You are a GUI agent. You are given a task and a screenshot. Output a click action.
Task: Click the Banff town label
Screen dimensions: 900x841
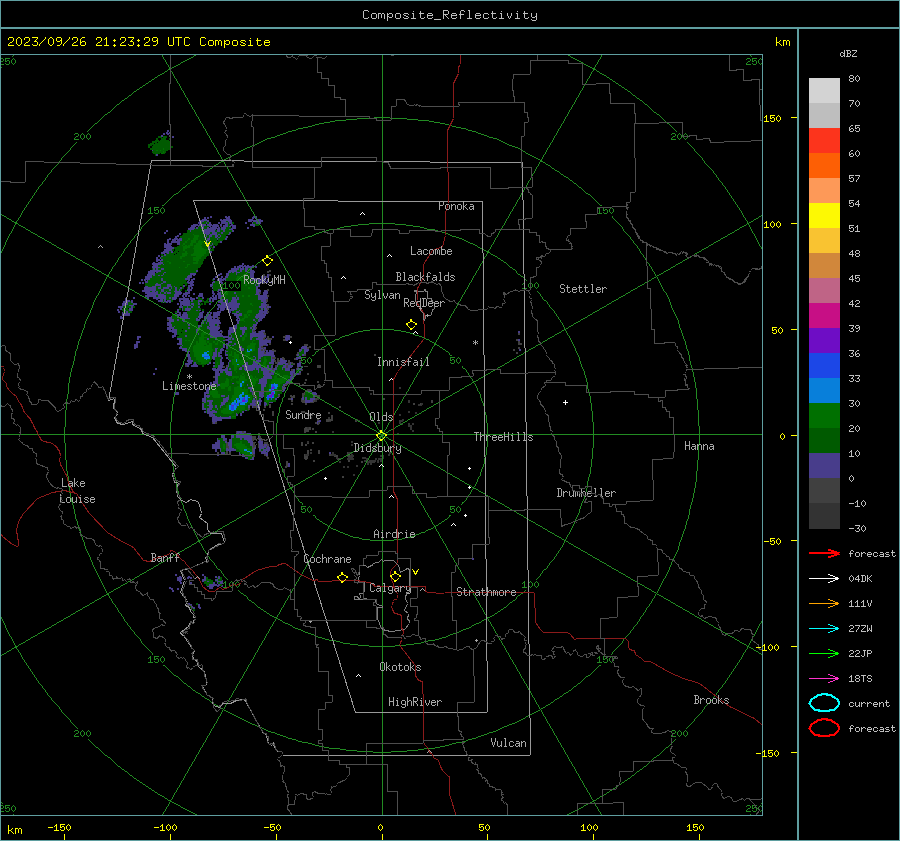coord(165,557)
